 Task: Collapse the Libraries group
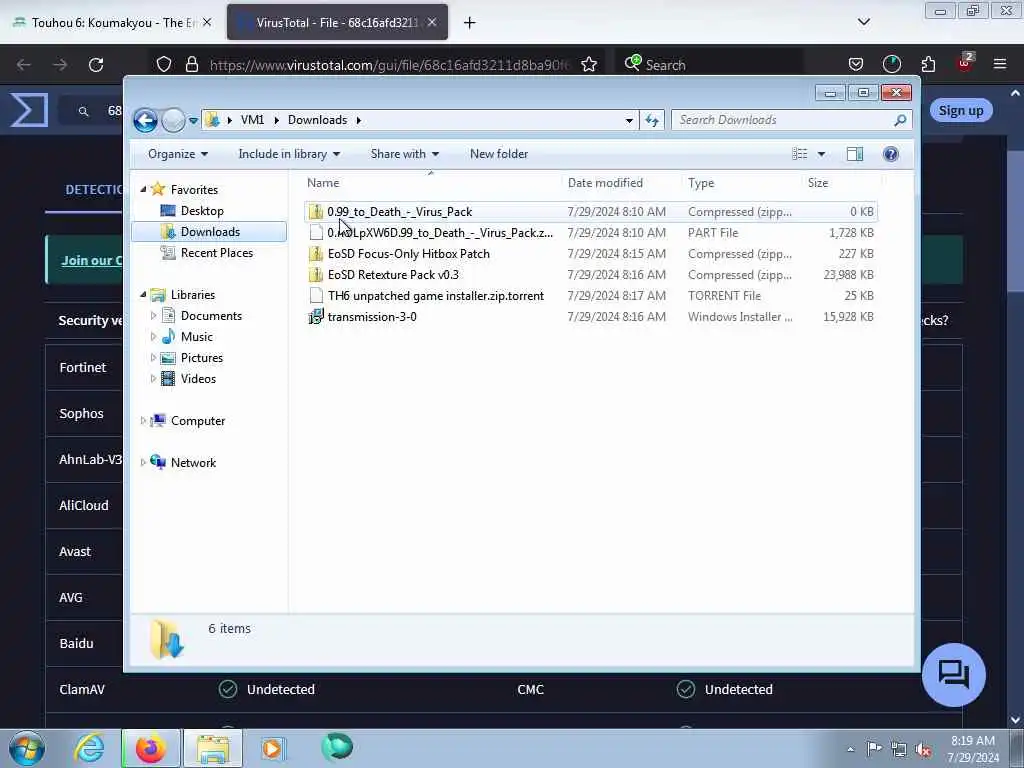(143, 295)
